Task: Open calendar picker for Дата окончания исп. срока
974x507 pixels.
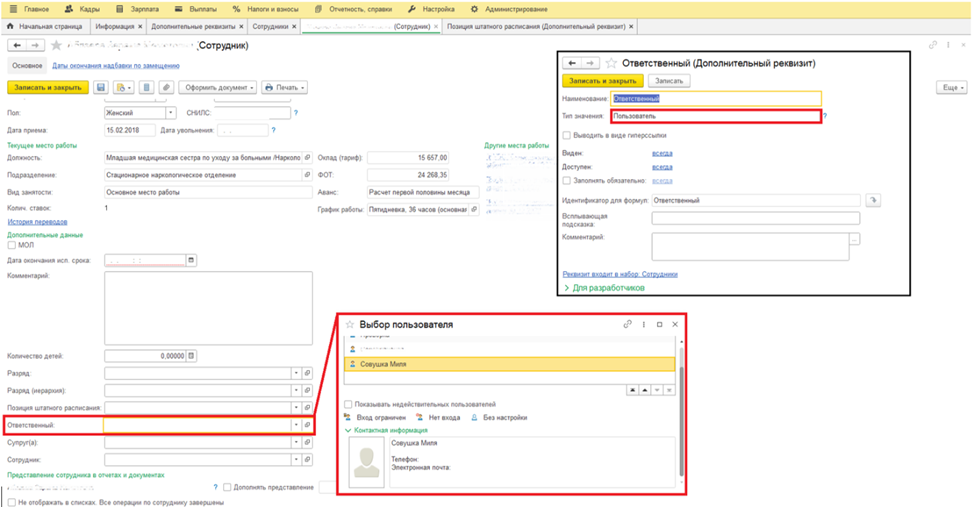Action: 191,260
